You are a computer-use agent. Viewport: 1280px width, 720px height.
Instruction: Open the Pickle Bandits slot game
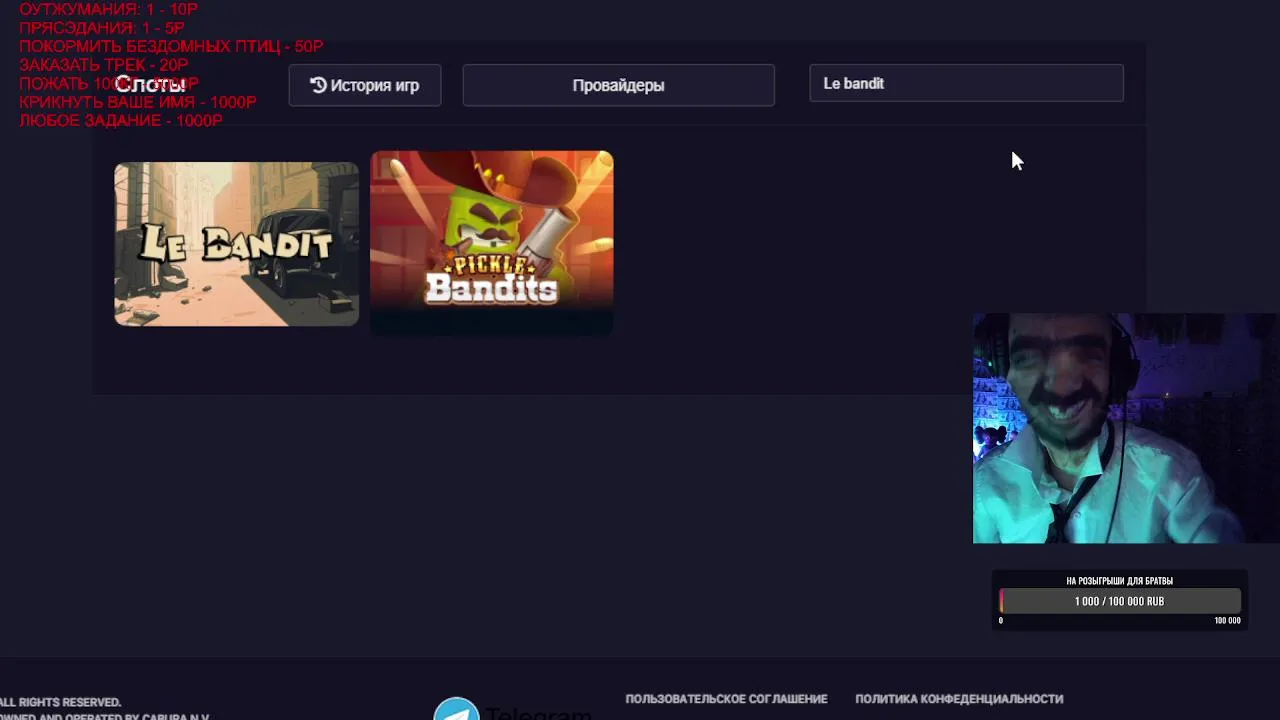coord(492,242)
